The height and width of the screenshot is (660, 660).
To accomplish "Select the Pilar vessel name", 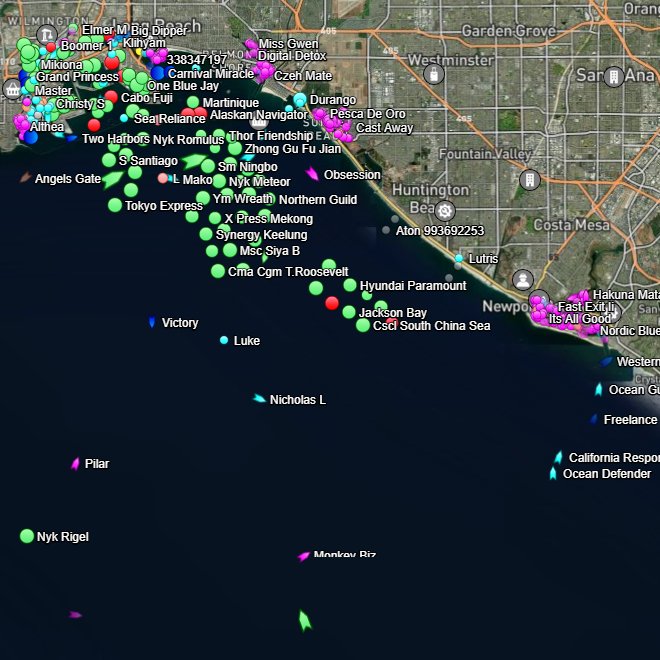I will [97, 463].
